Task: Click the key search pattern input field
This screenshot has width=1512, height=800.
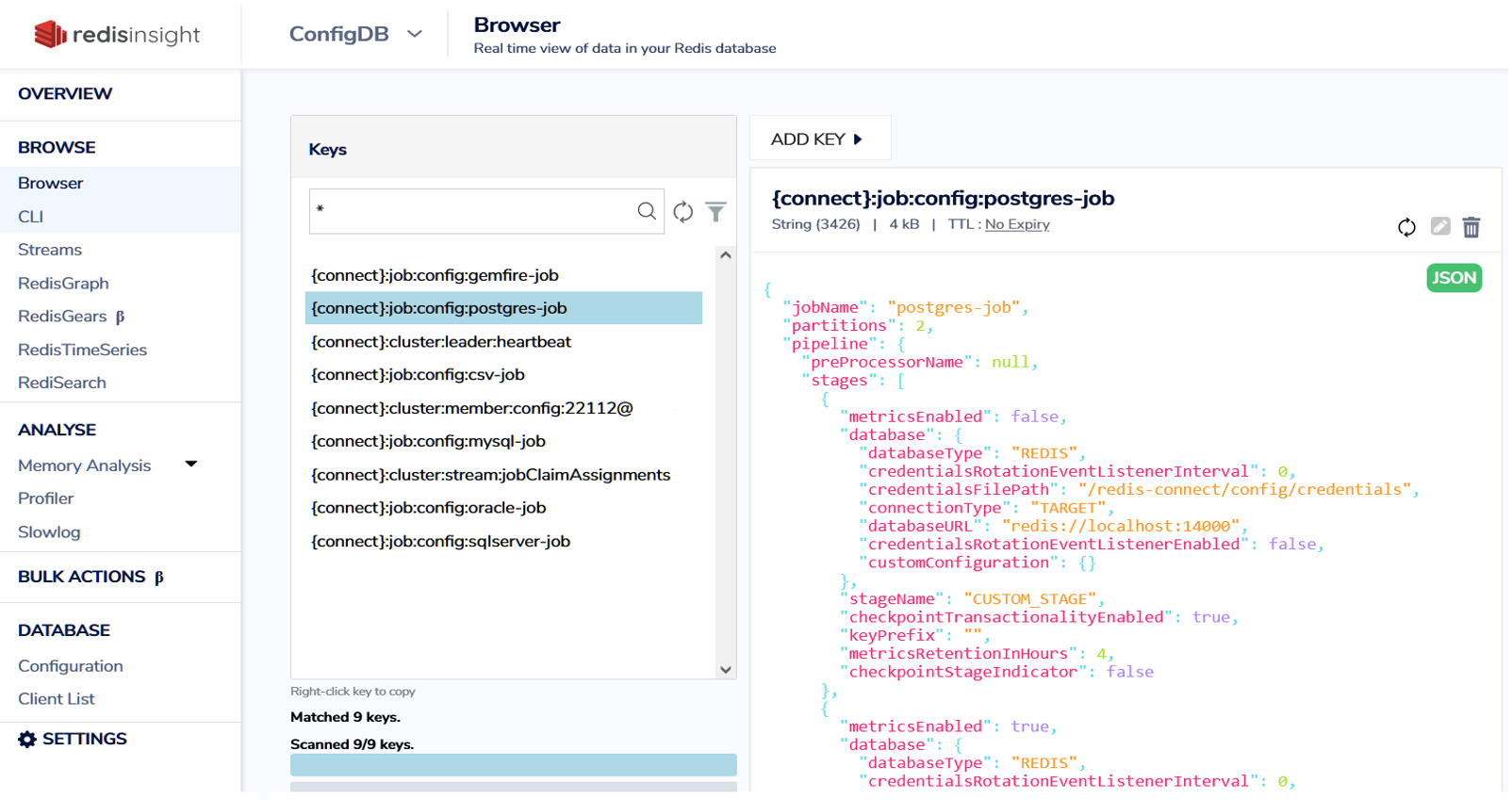Action: point(473,211)
